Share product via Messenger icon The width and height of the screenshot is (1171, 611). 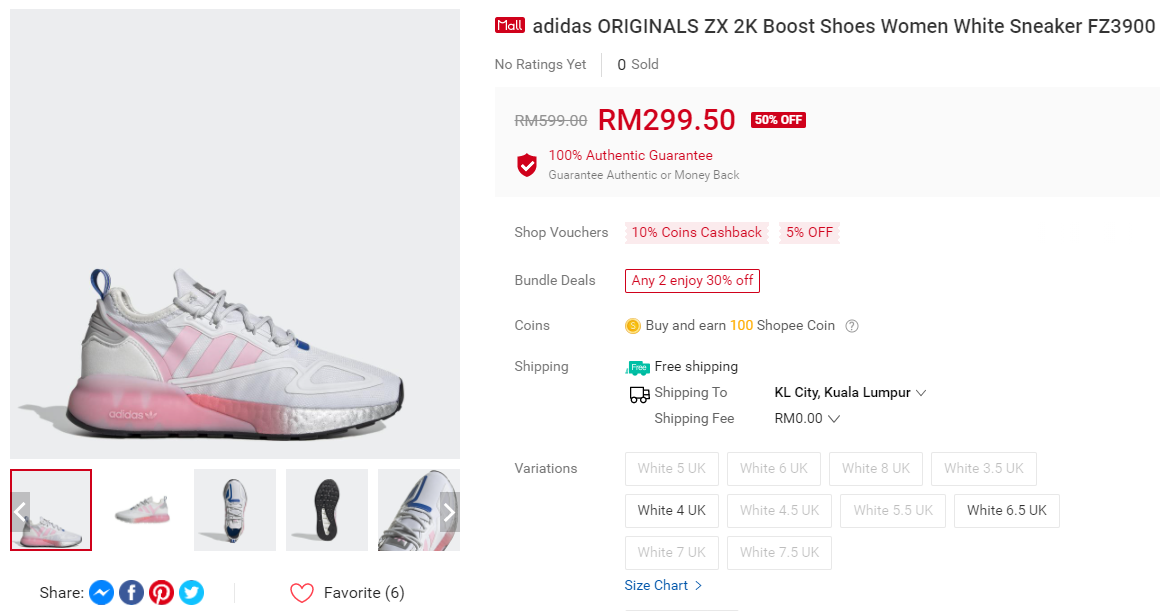point(101,593)
